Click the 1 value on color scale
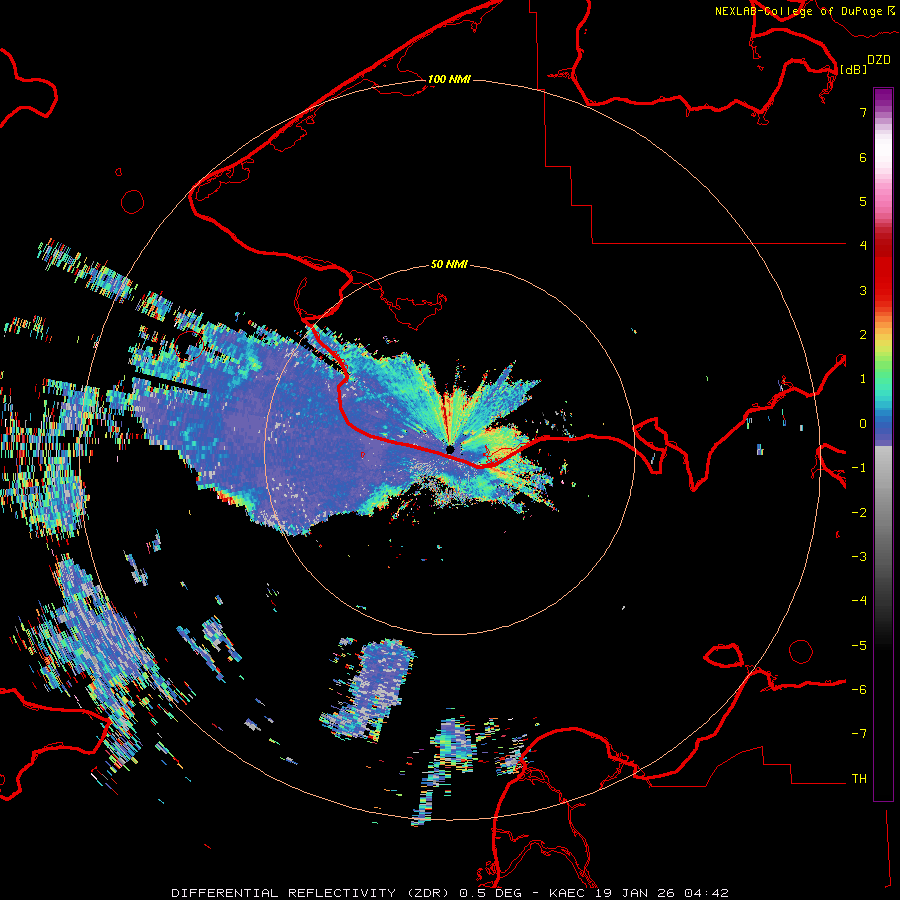 pyautogui.click(x=863, y=379)
